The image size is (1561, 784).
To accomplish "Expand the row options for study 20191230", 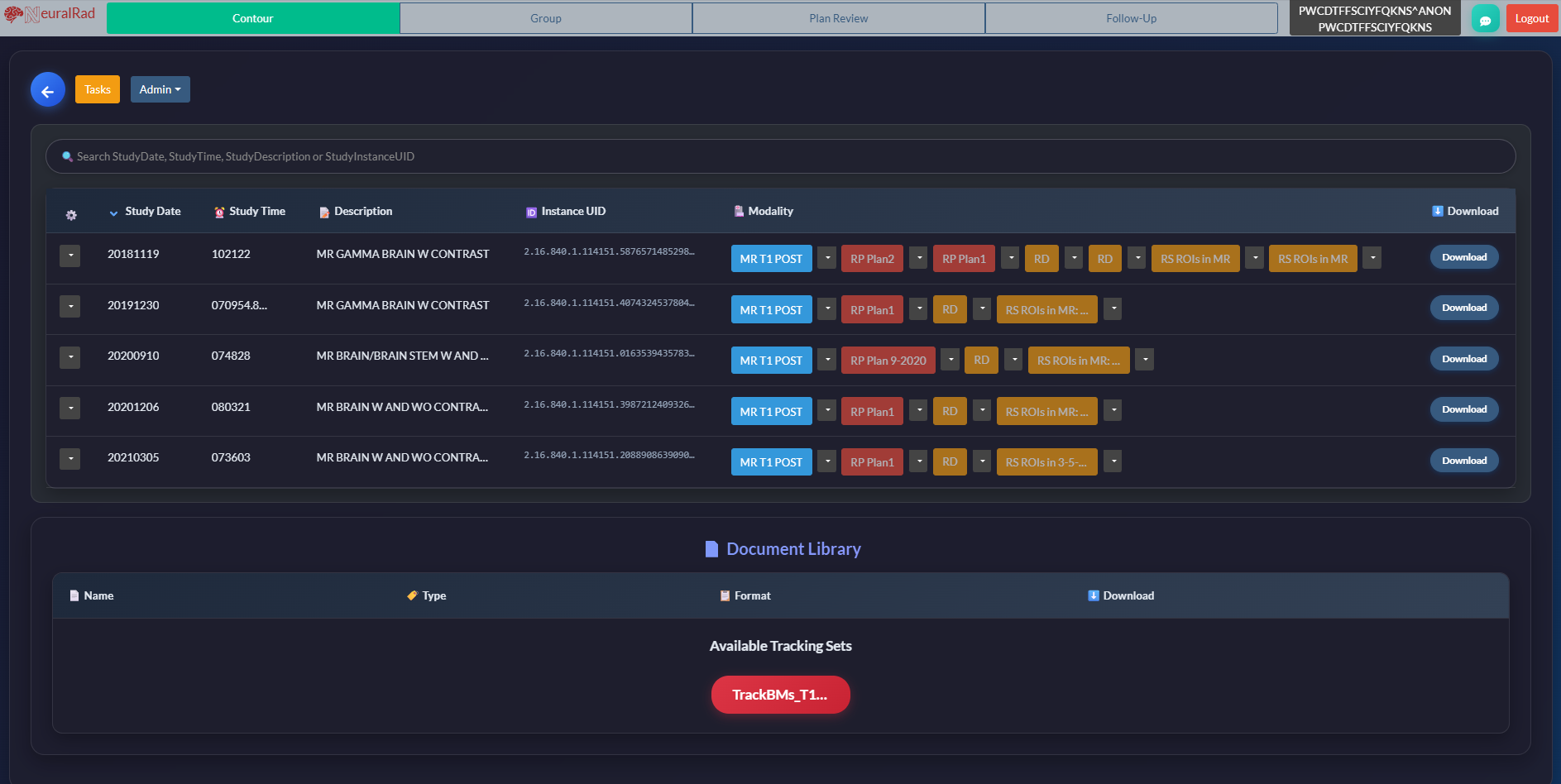I will click(69, 306).
